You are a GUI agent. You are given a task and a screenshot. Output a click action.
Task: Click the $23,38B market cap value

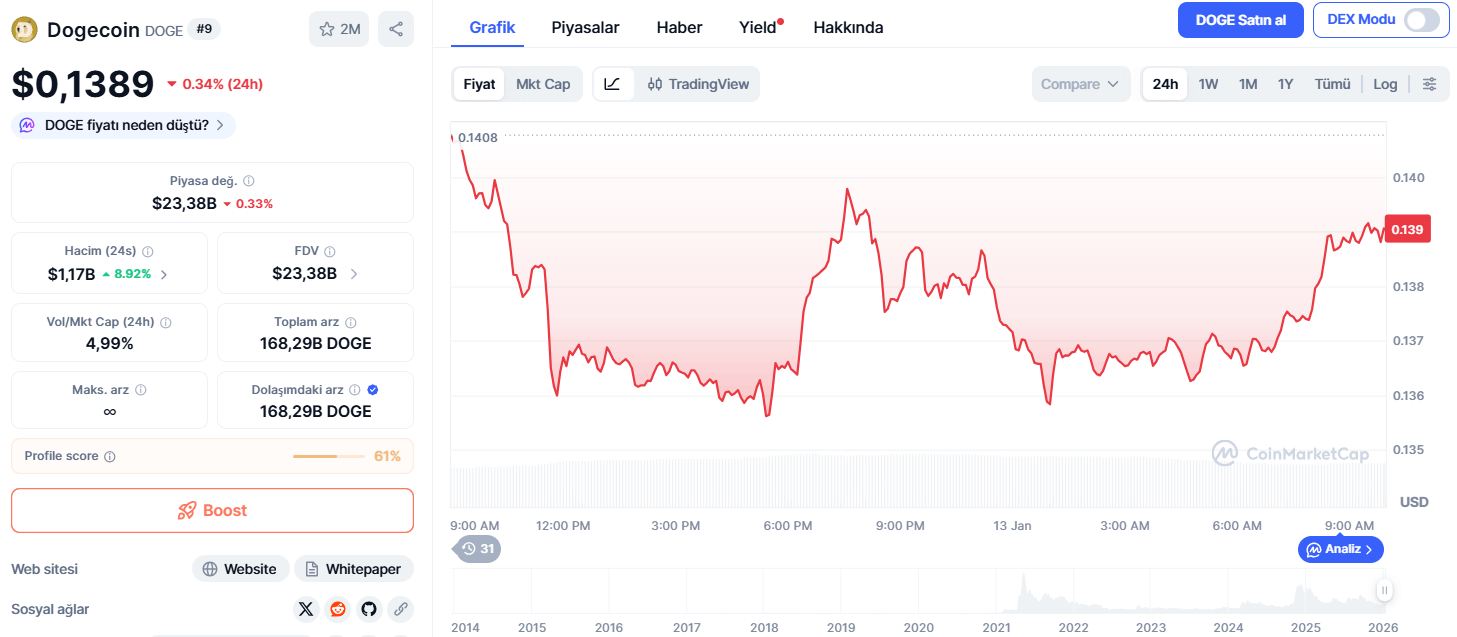click(x=184, y=203)
